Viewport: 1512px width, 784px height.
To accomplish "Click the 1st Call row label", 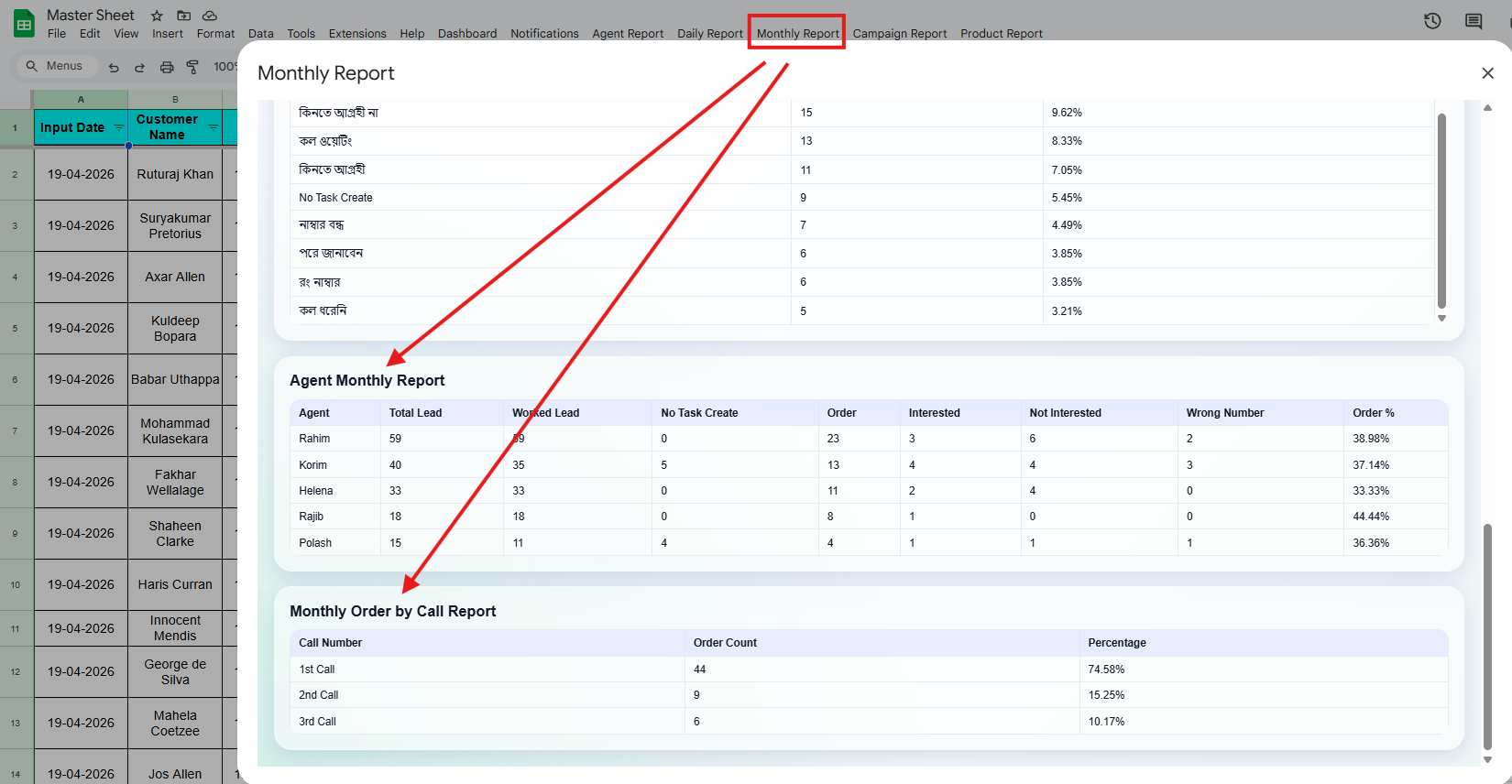I will 317,670.
